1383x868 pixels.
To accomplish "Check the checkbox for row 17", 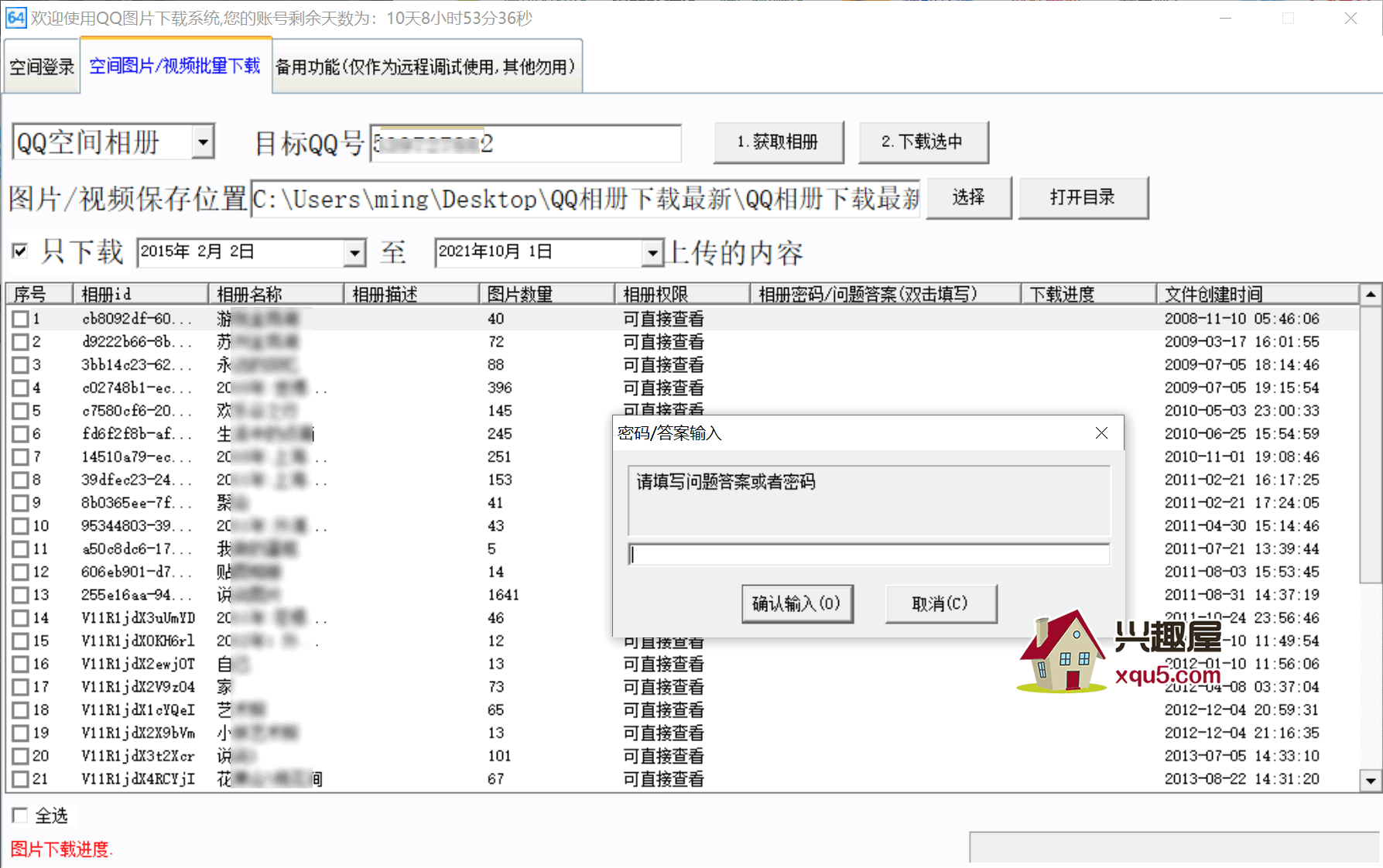I will click(x=20, y=687).
